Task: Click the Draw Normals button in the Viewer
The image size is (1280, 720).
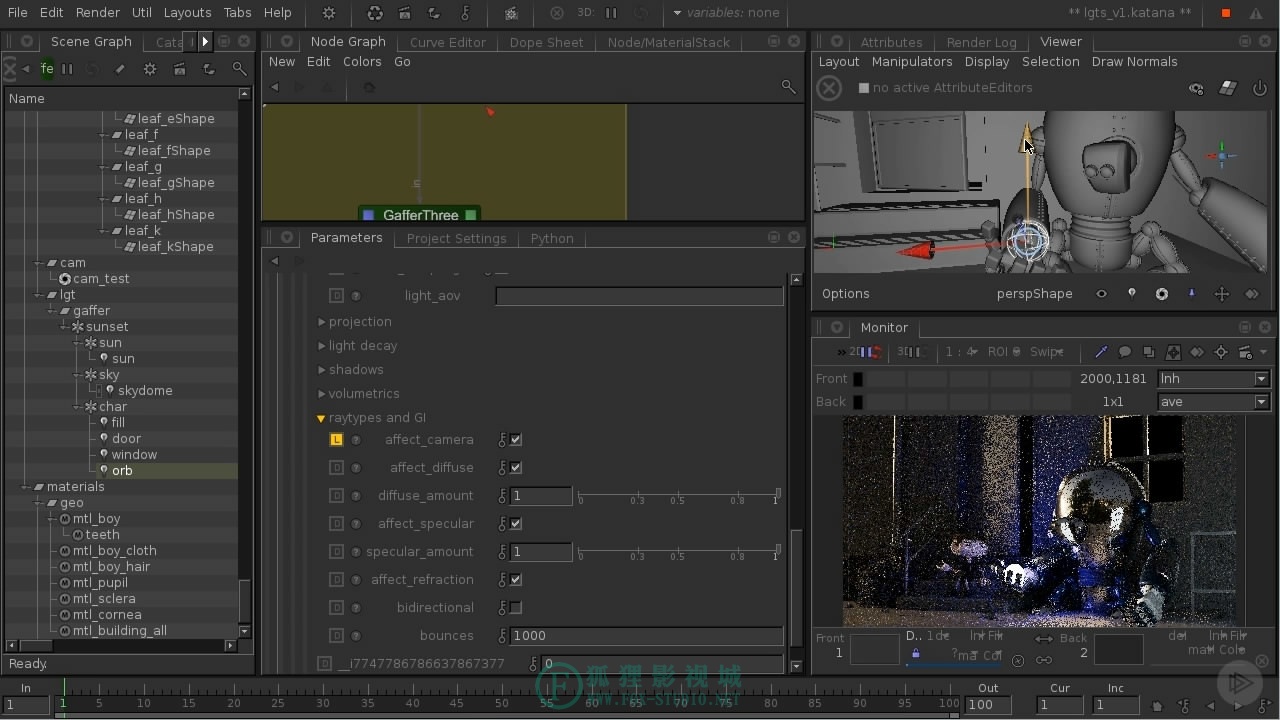Action: [x=1134, y=61]
